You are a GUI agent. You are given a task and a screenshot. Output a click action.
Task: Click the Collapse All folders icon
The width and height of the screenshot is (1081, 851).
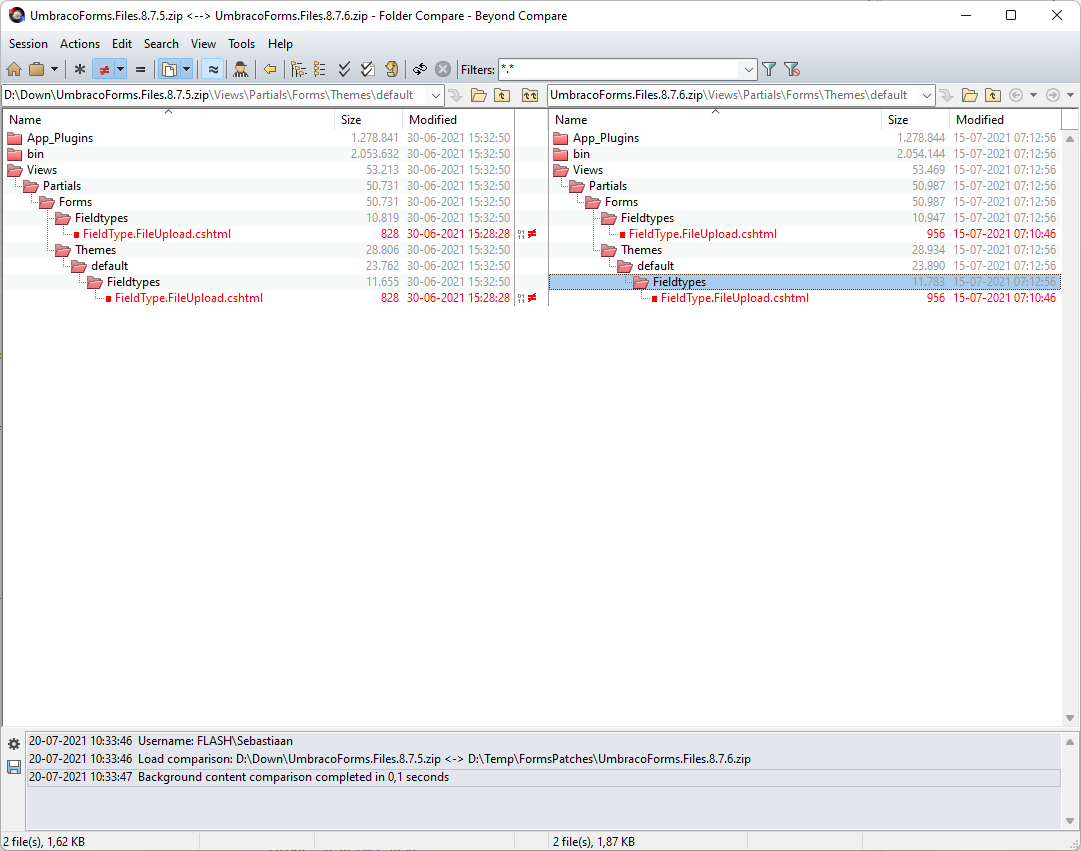(320, 69)
